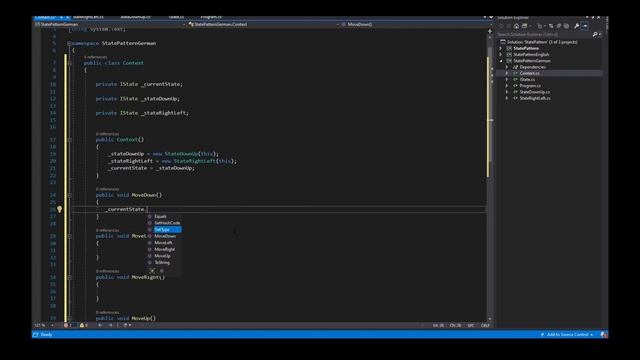Screen dimensions: 640x360
Task: Collapse the MoveDown method outlining marker
Action: tap(70, 196)
